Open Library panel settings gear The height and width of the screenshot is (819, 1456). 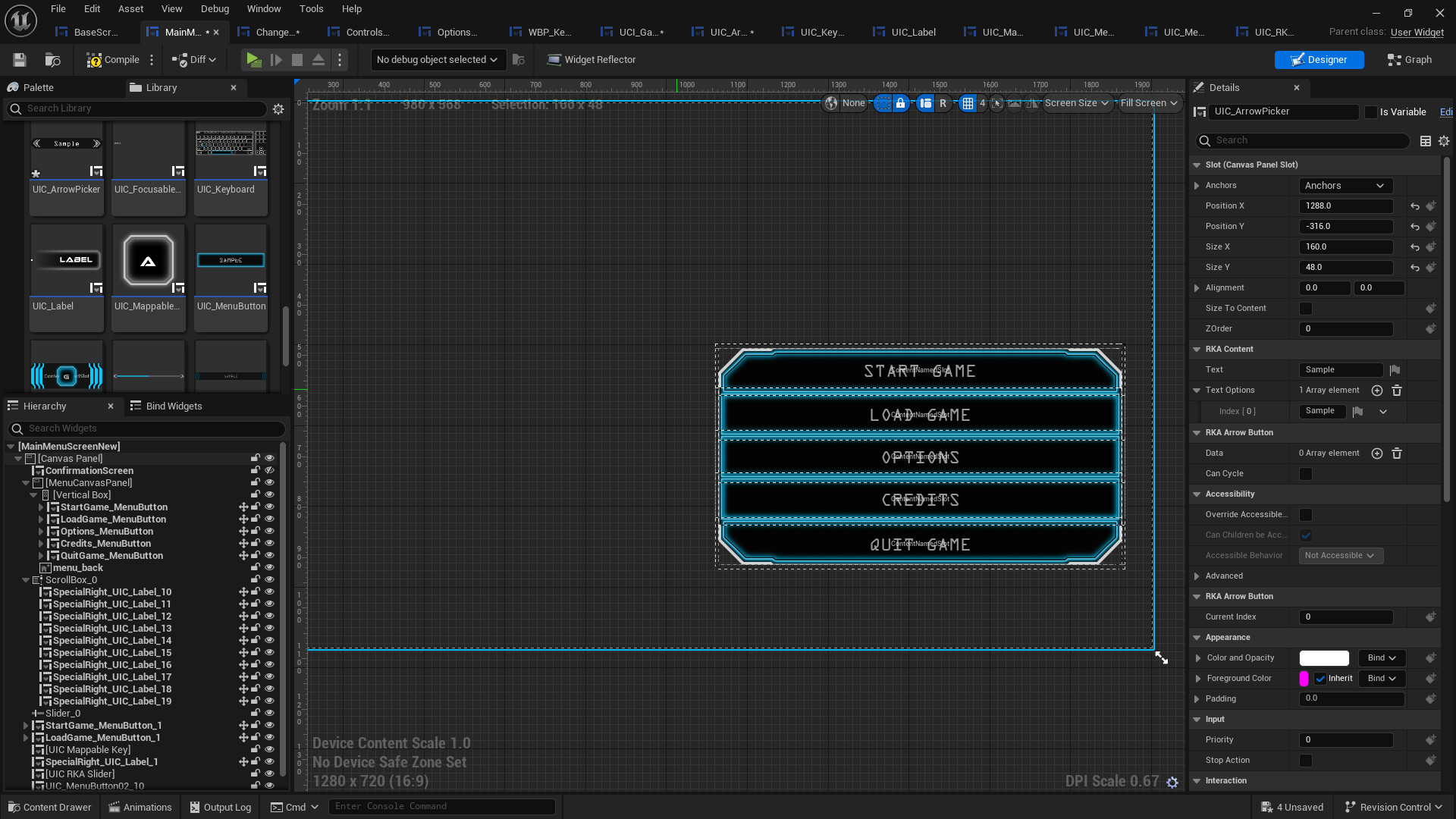click(278, 109)
